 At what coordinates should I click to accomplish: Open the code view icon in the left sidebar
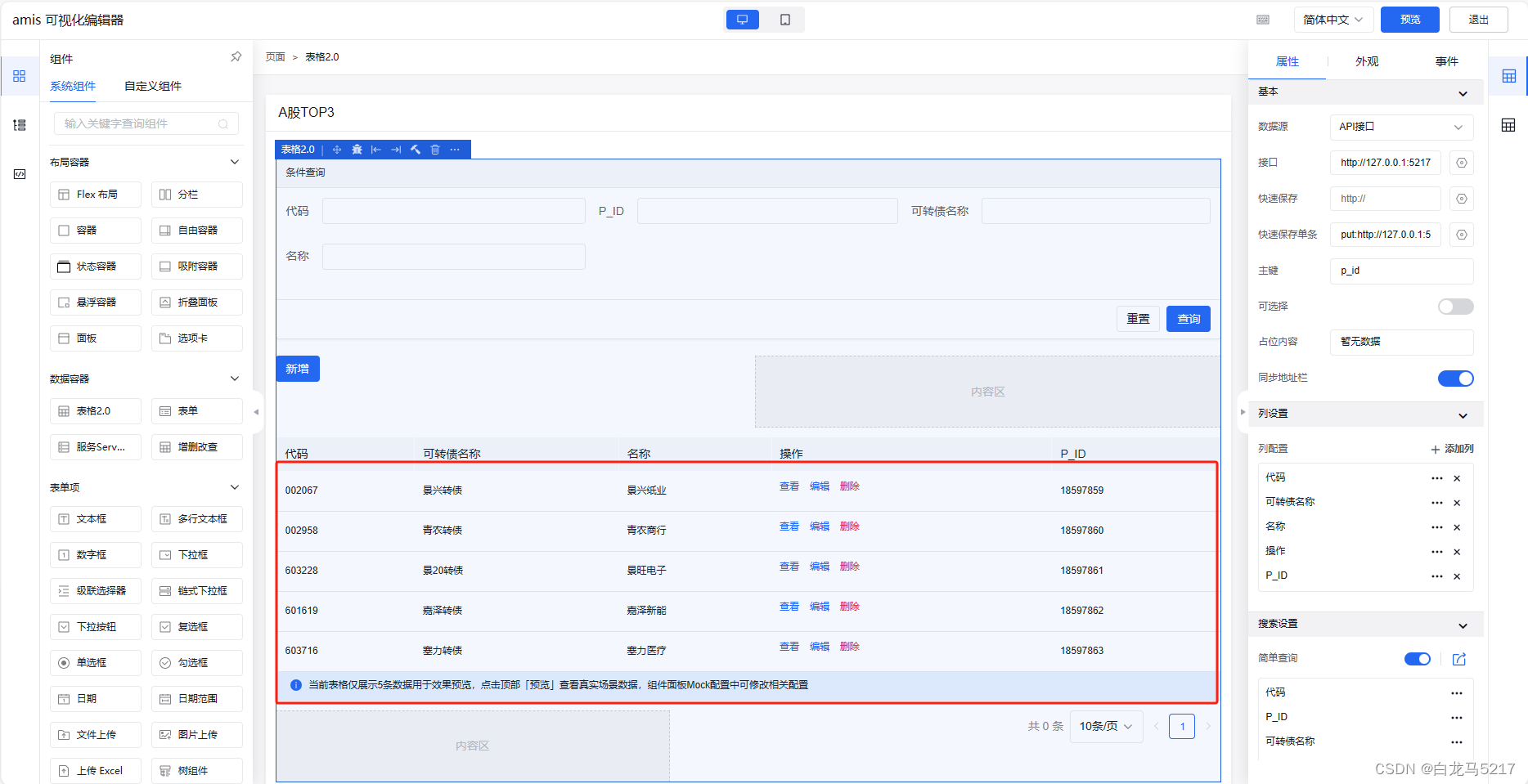[x=19, y=173]
